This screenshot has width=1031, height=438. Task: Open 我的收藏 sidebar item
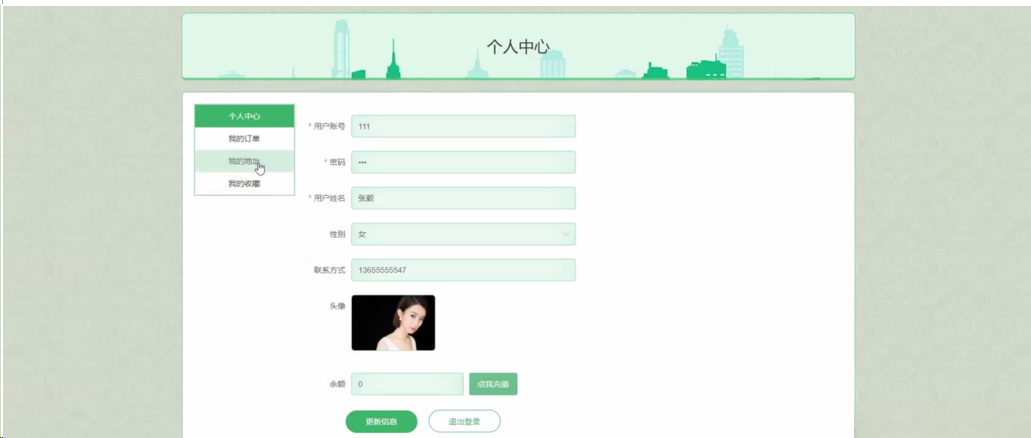tap(245, 183)
